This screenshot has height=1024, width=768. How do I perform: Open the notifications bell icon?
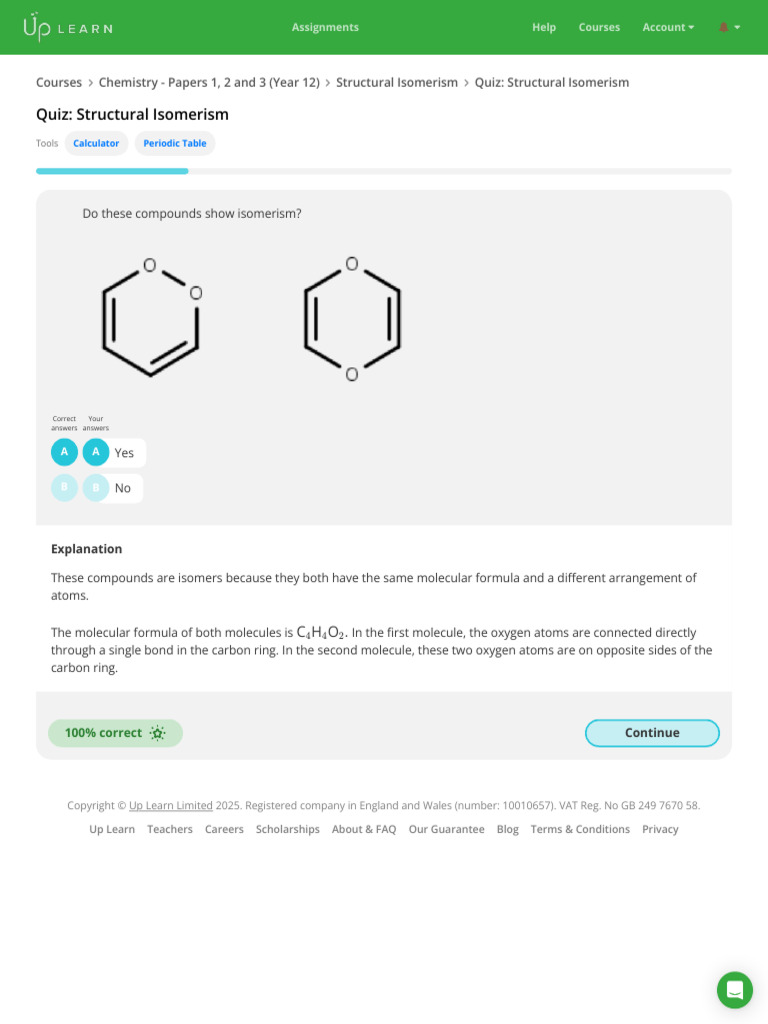[x=724, y=27]
